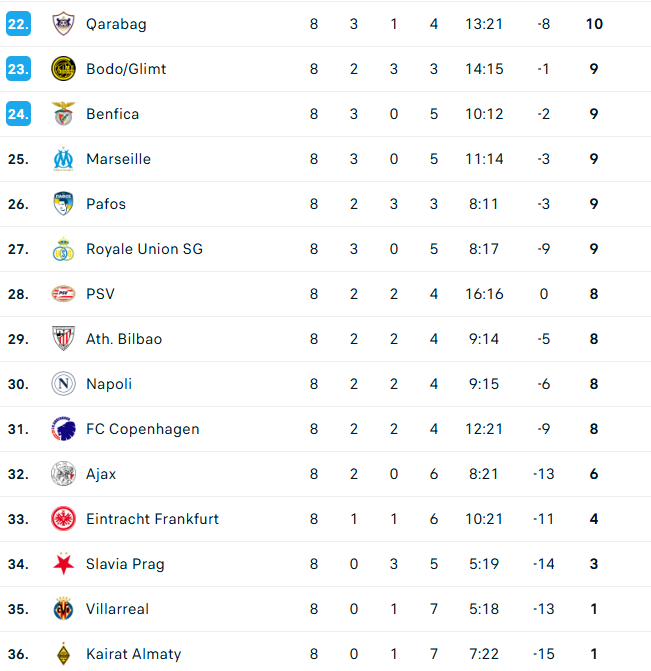Click the Royale Union SG crest

pos(63,249)
